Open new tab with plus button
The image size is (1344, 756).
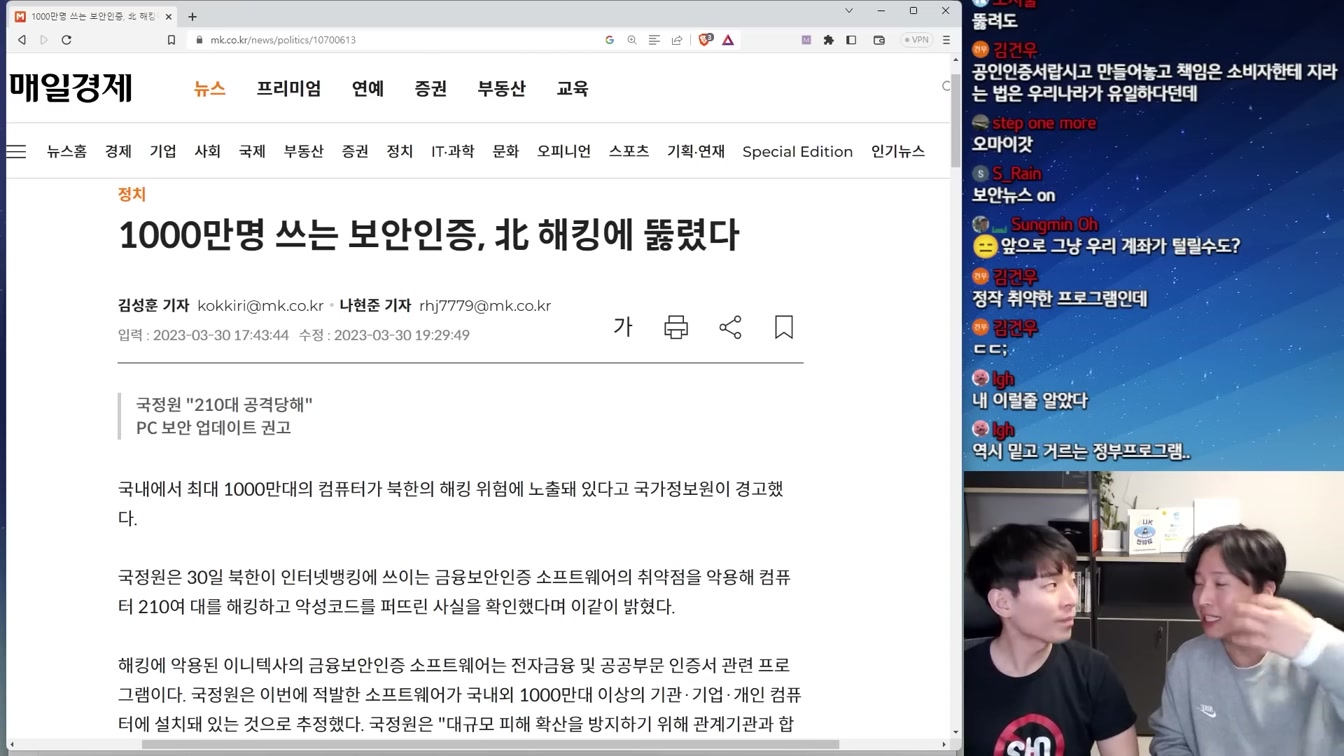pos(192,16)
